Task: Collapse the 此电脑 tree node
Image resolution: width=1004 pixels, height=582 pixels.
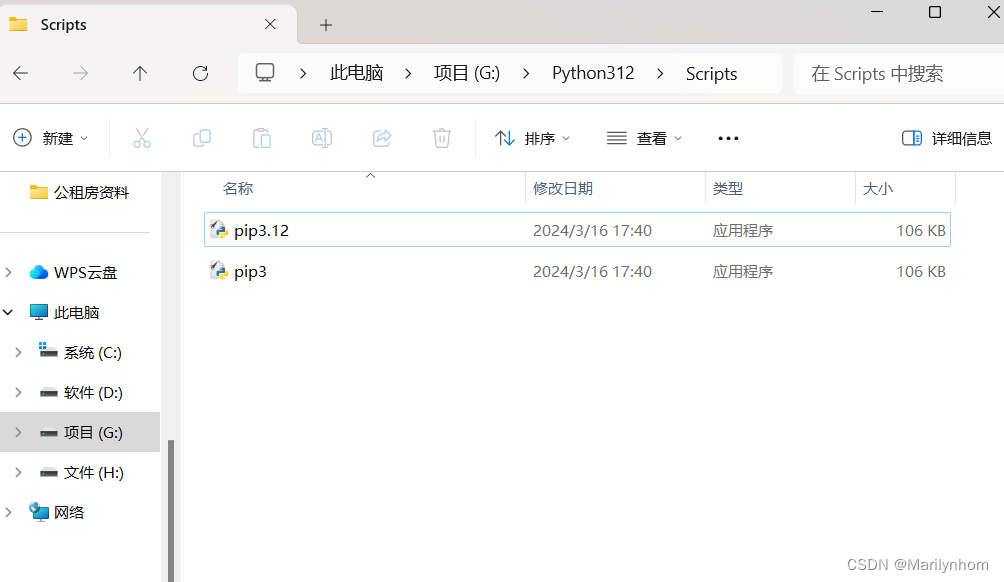Action: point(8,312)
